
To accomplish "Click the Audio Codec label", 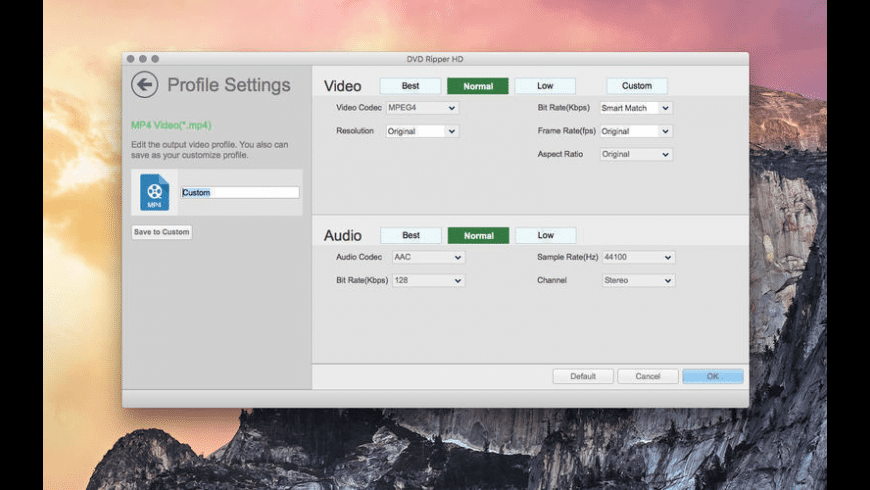I will (358, 257).
